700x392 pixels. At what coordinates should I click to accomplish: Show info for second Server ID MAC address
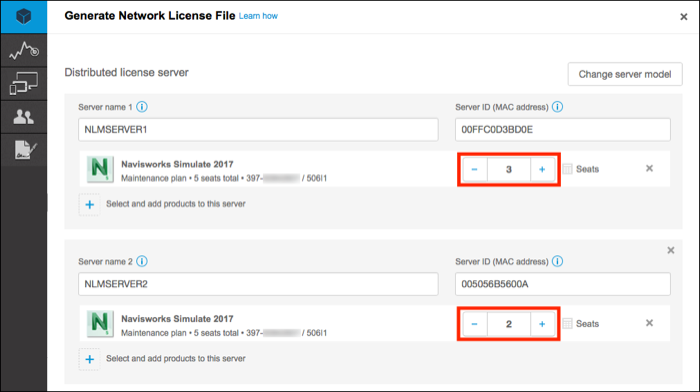click(557, 262)
